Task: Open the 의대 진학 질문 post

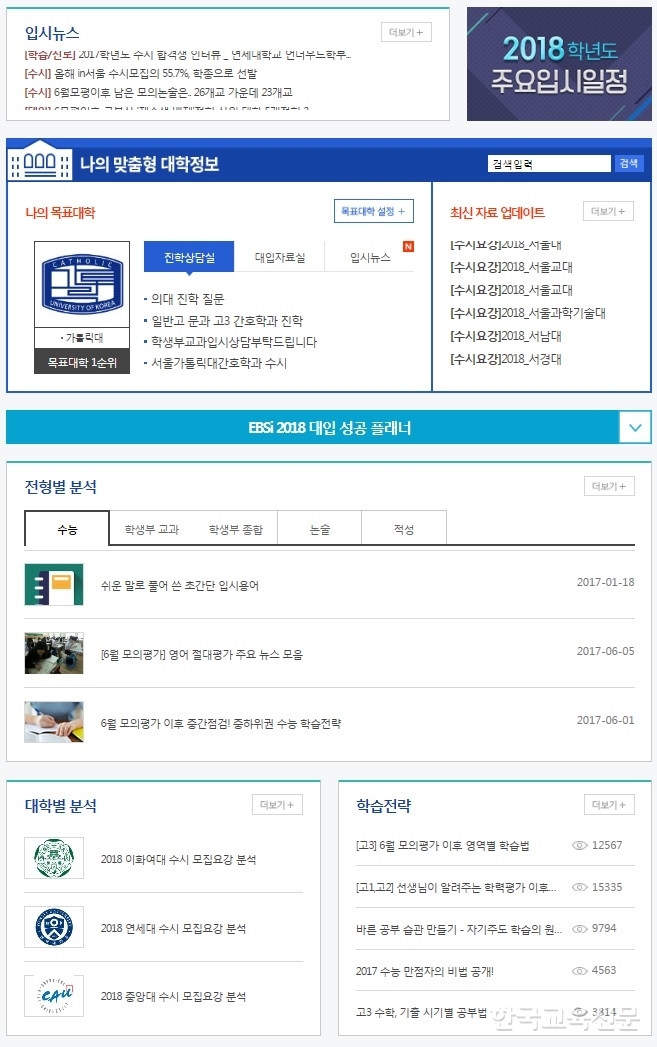Action: pyautogui.click(x=188, y=299)
